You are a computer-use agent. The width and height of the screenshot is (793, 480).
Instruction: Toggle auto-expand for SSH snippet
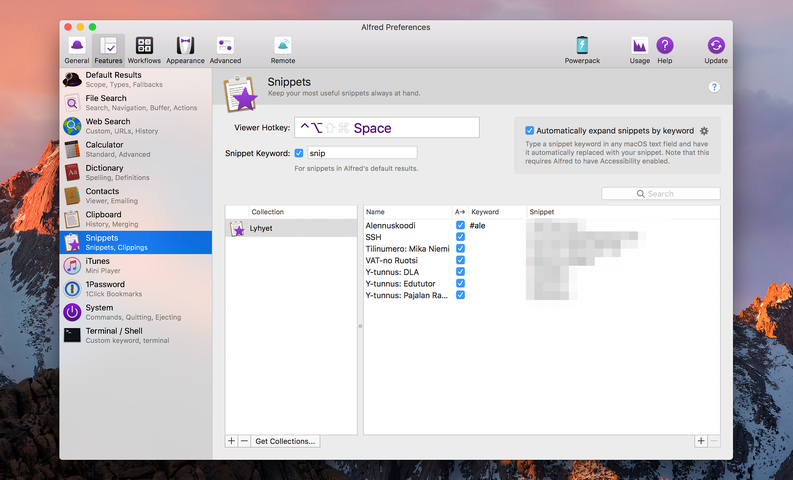[460, 237]
